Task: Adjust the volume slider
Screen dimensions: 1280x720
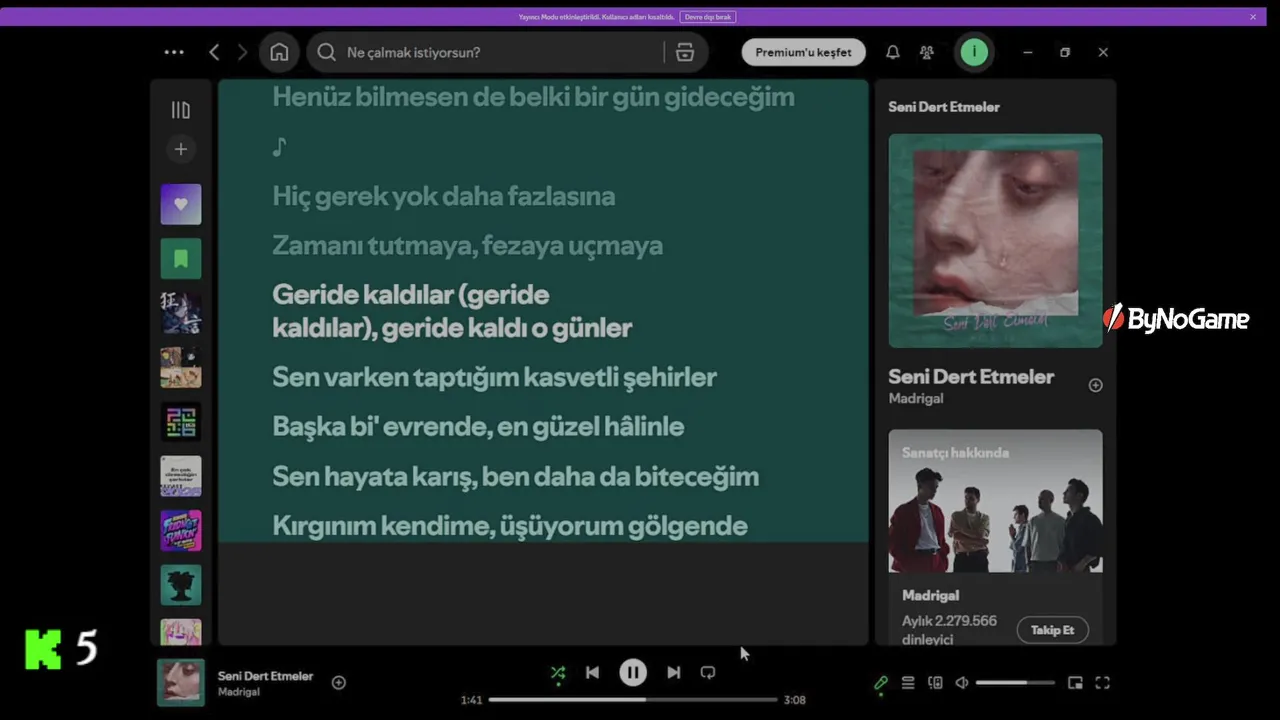Action: [x=1015, y=683]
